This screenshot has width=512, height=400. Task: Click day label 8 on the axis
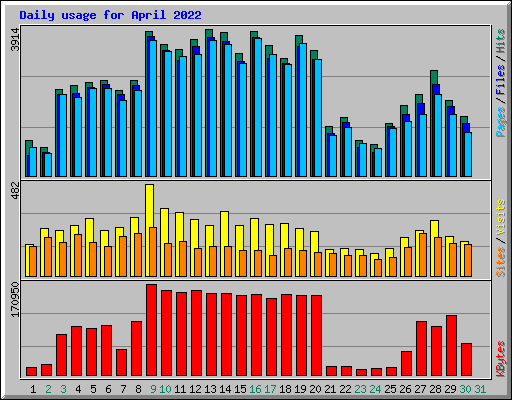[x=138, y=389]
